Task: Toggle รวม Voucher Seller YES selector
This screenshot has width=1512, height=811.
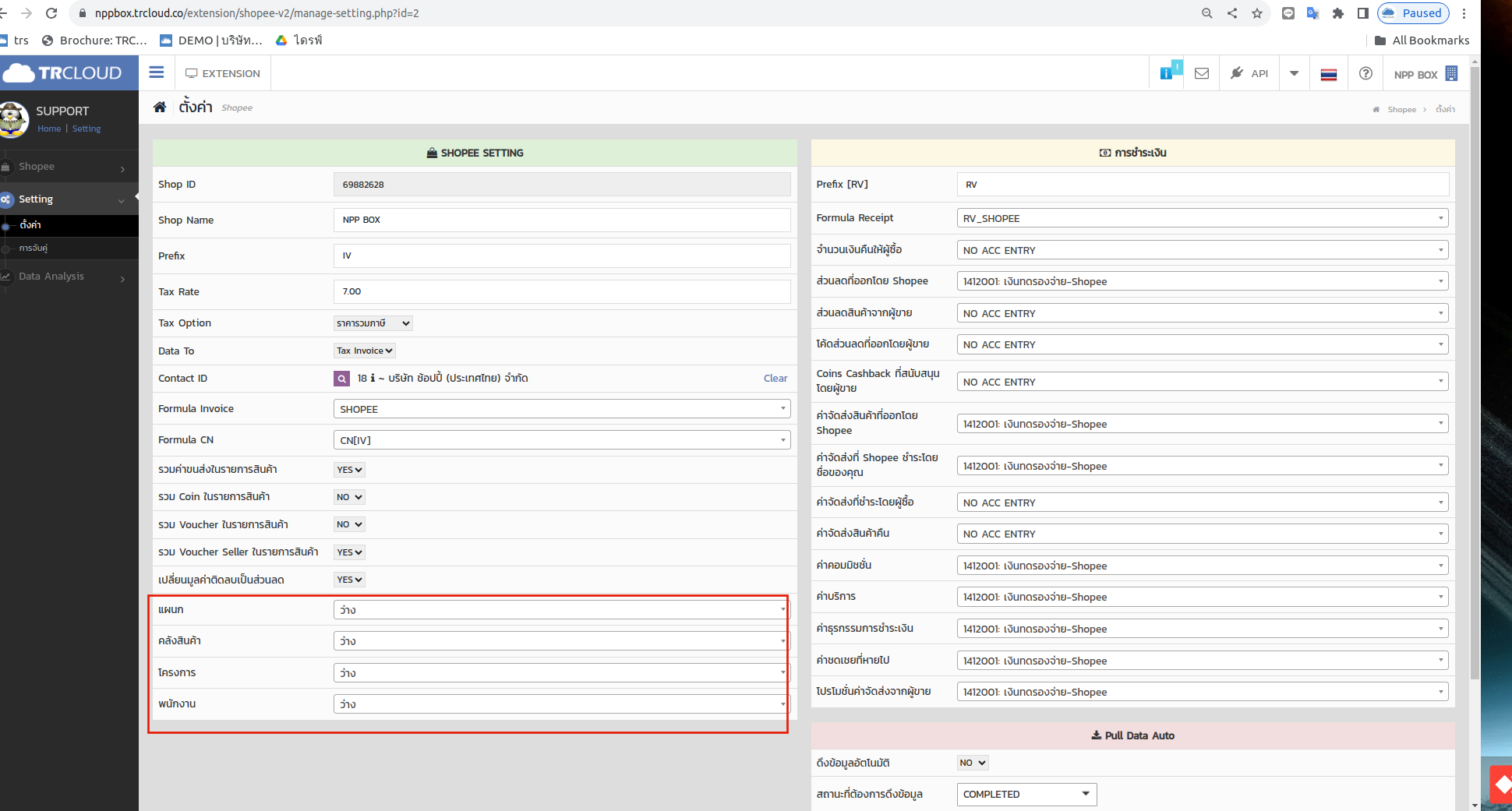Action: click(349, 552)
